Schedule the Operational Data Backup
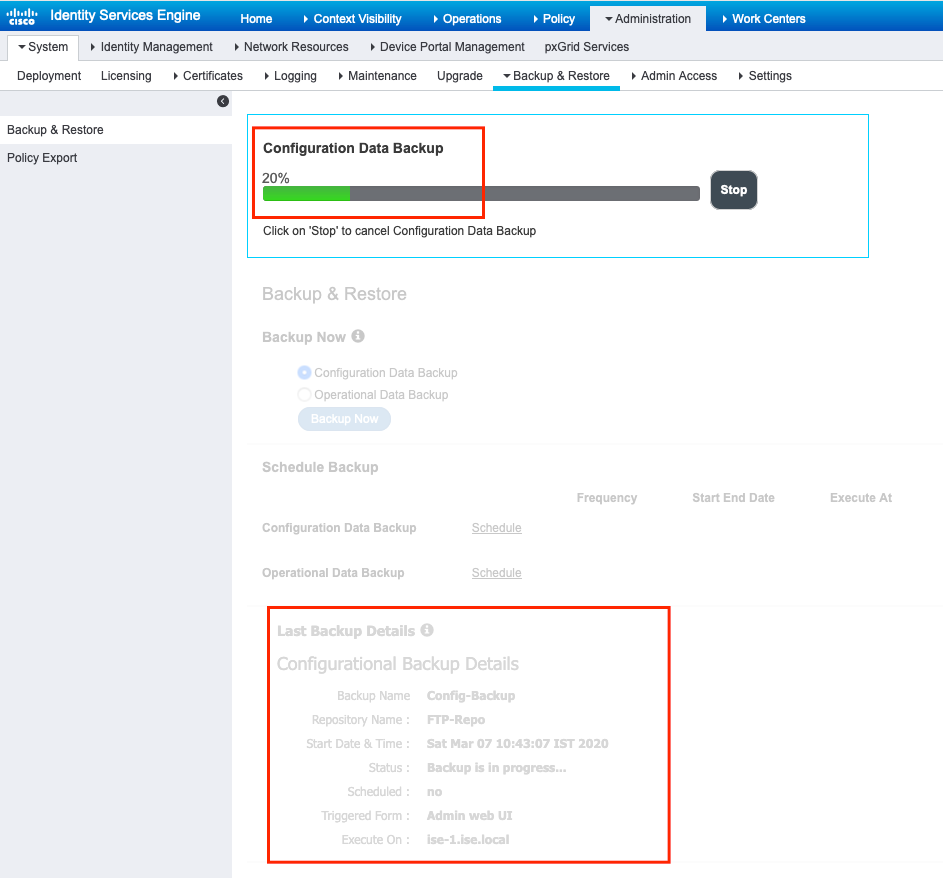Image resolution: width=943 pixels, height=878 pixels. click(x=496, y=573)
